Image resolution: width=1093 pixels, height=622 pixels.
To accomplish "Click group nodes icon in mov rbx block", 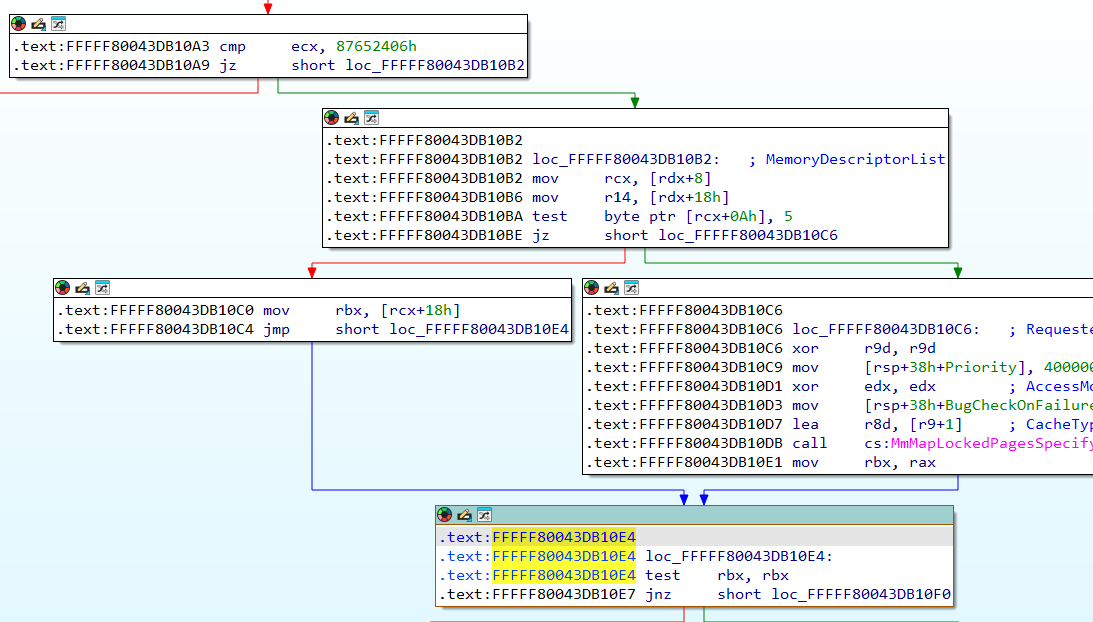I will pyautogui.click(x=102, y=288).
